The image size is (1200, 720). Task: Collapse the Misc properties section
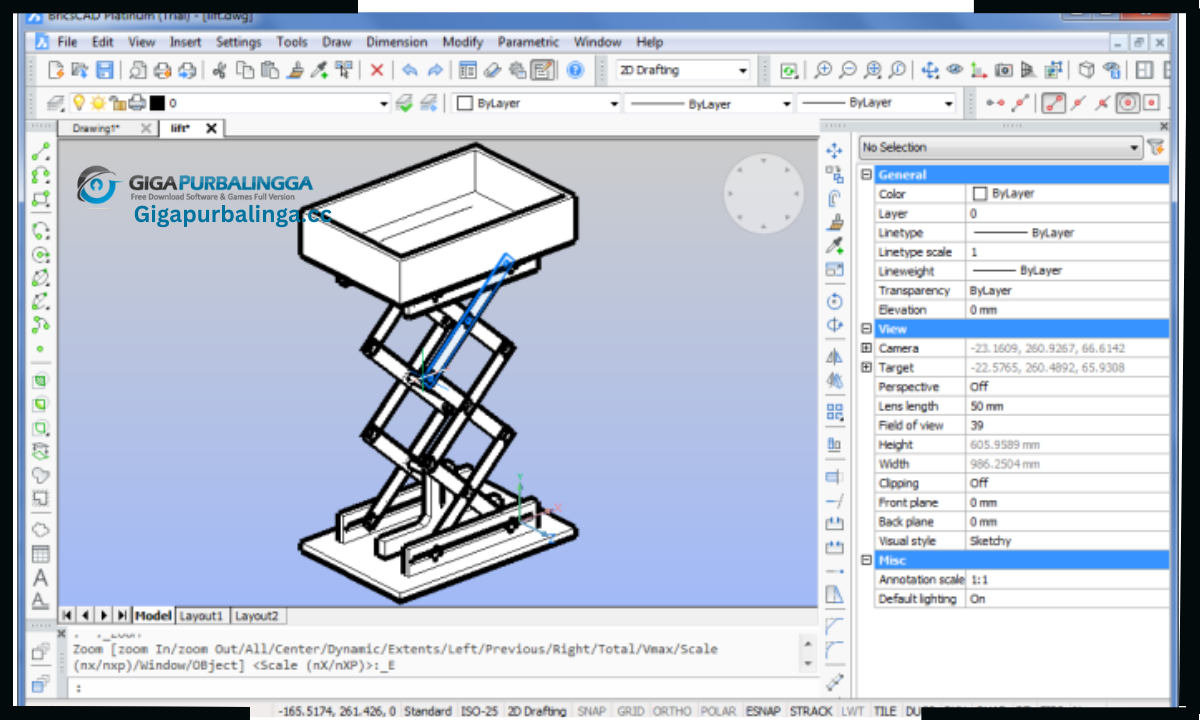(866, 561)
